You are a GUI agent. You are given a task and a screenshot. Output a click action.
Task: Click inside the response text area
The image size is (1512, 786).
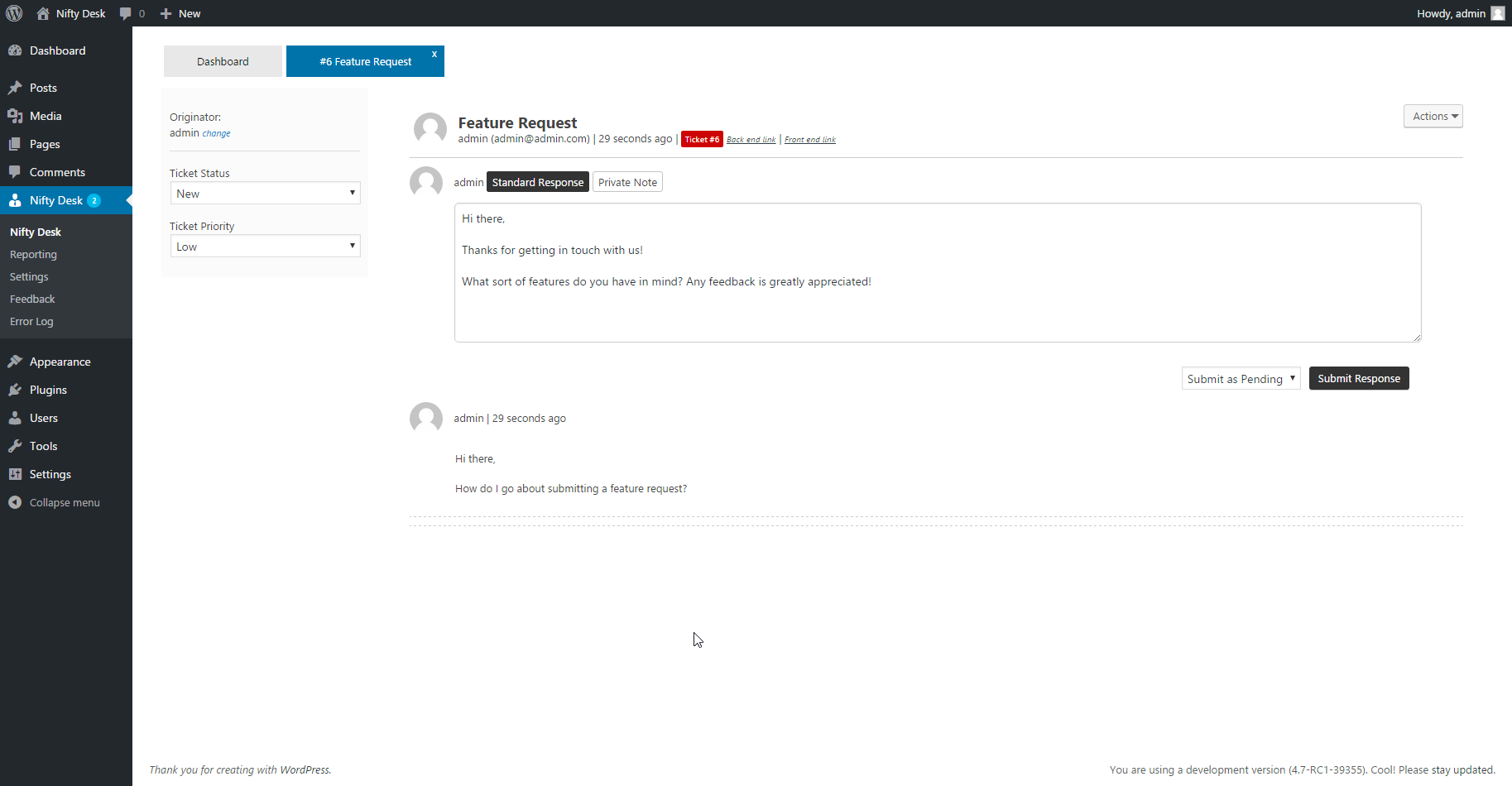pyautogui.click(x=938, y=272)
